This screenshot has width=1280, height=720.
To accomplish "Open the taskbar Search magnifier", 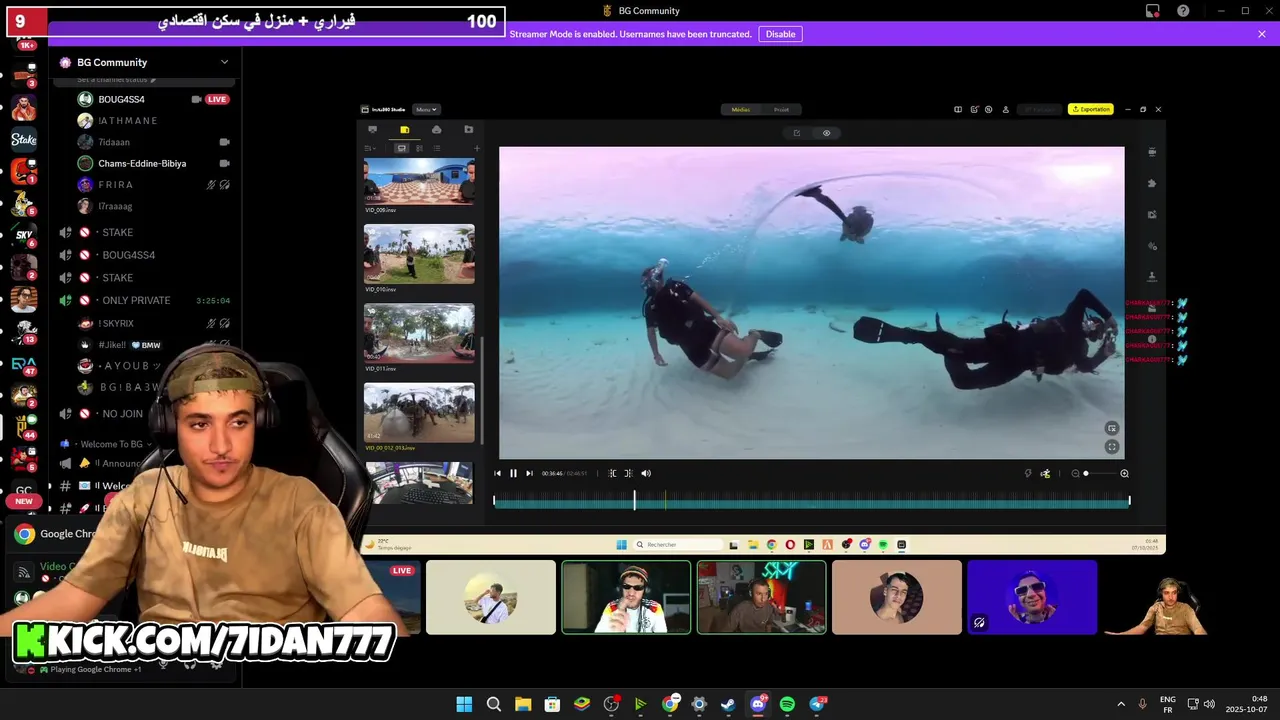I will point(494,704).
